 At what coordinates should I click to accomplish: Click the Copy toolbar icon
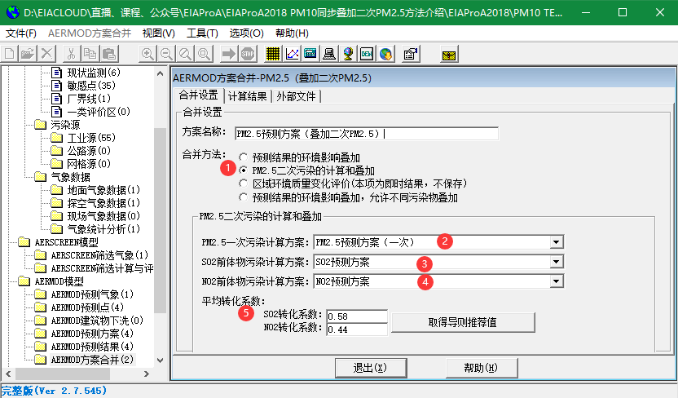(90, 54)
